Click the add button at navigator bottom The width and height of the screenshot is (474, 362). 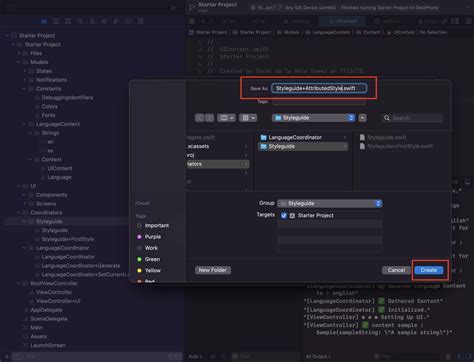coord(7,356)
